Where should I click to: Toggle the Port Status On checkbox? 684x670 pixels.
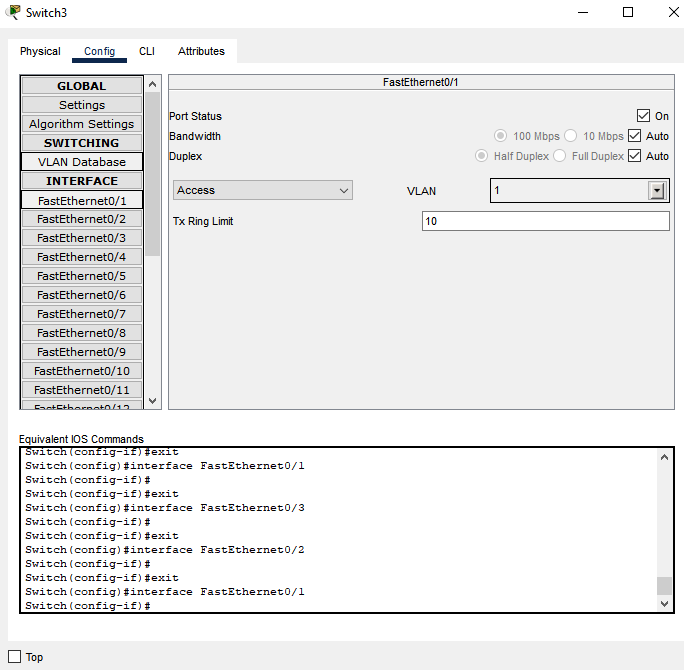pyautogui.click(x=643, y=116)
